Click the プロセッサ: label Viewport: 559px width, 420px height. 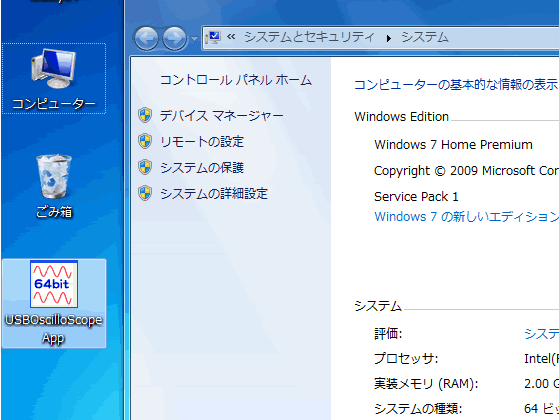pos(406,359)
